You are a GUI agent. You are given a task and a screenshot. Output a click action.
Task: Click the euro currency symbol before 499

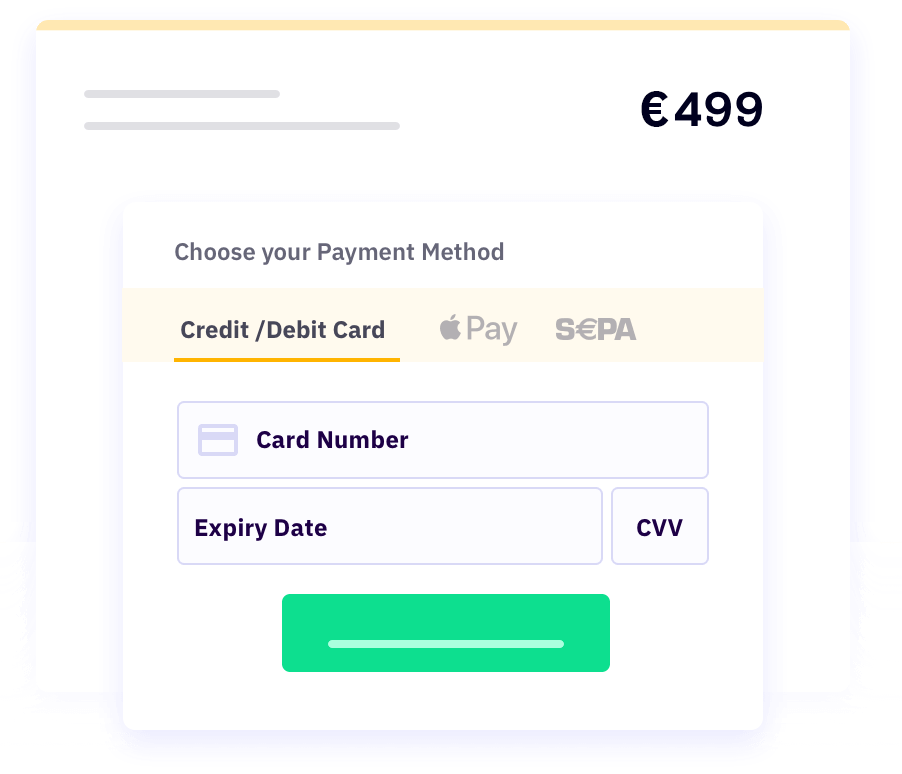tap(654, 110)
